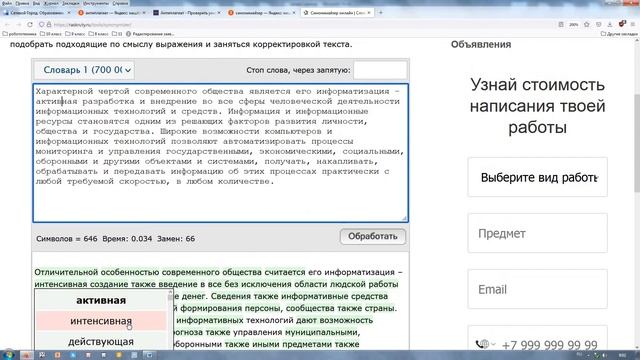Click the Предмет input field

(538, 233)
